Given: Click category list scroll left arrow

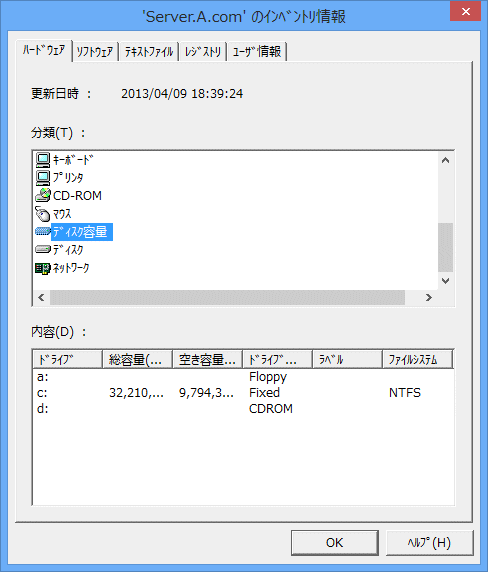Looking at the screenshot, I should coord(41,297).
